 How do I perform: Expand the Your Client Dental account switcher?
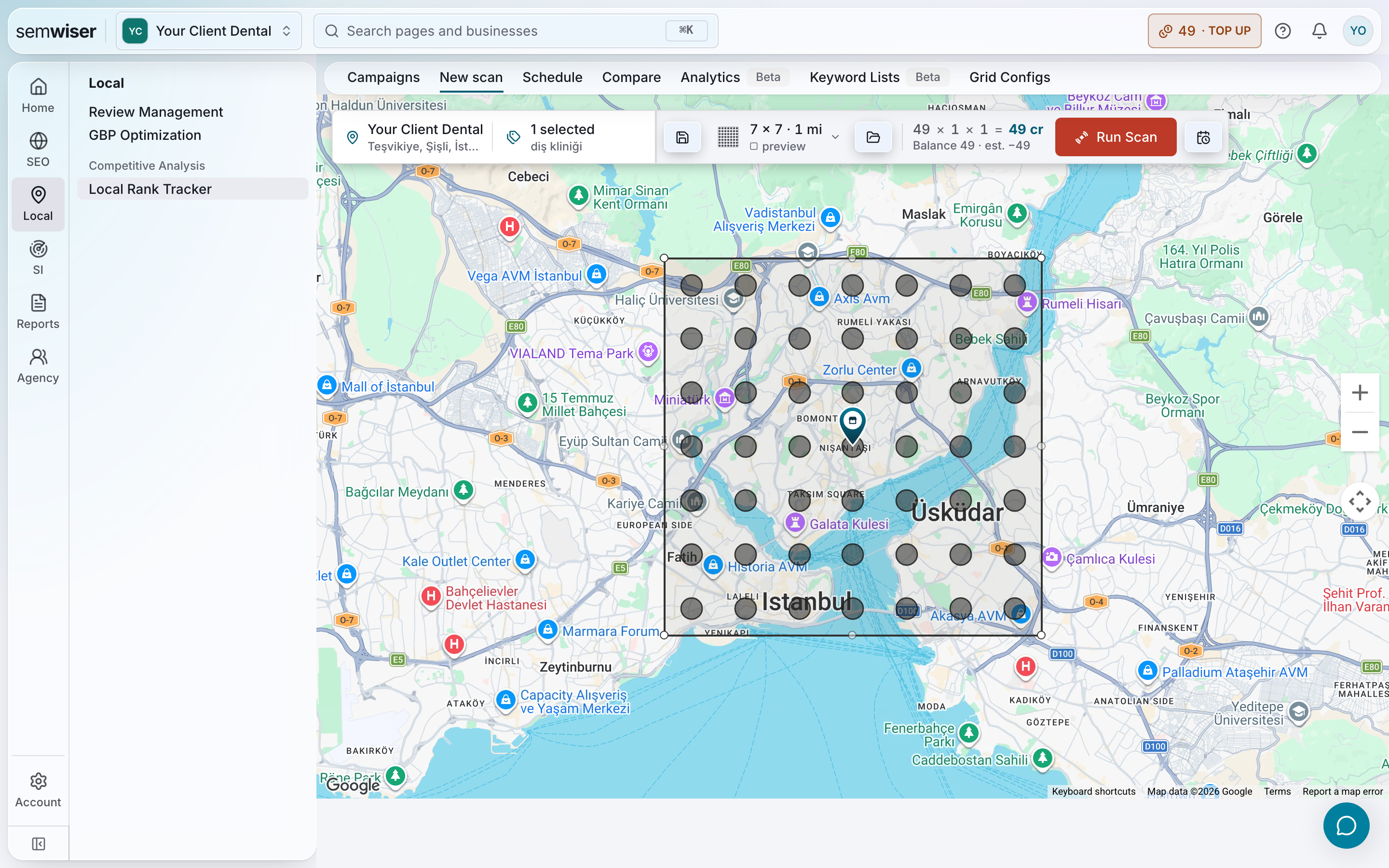click(x=209, y=31)
